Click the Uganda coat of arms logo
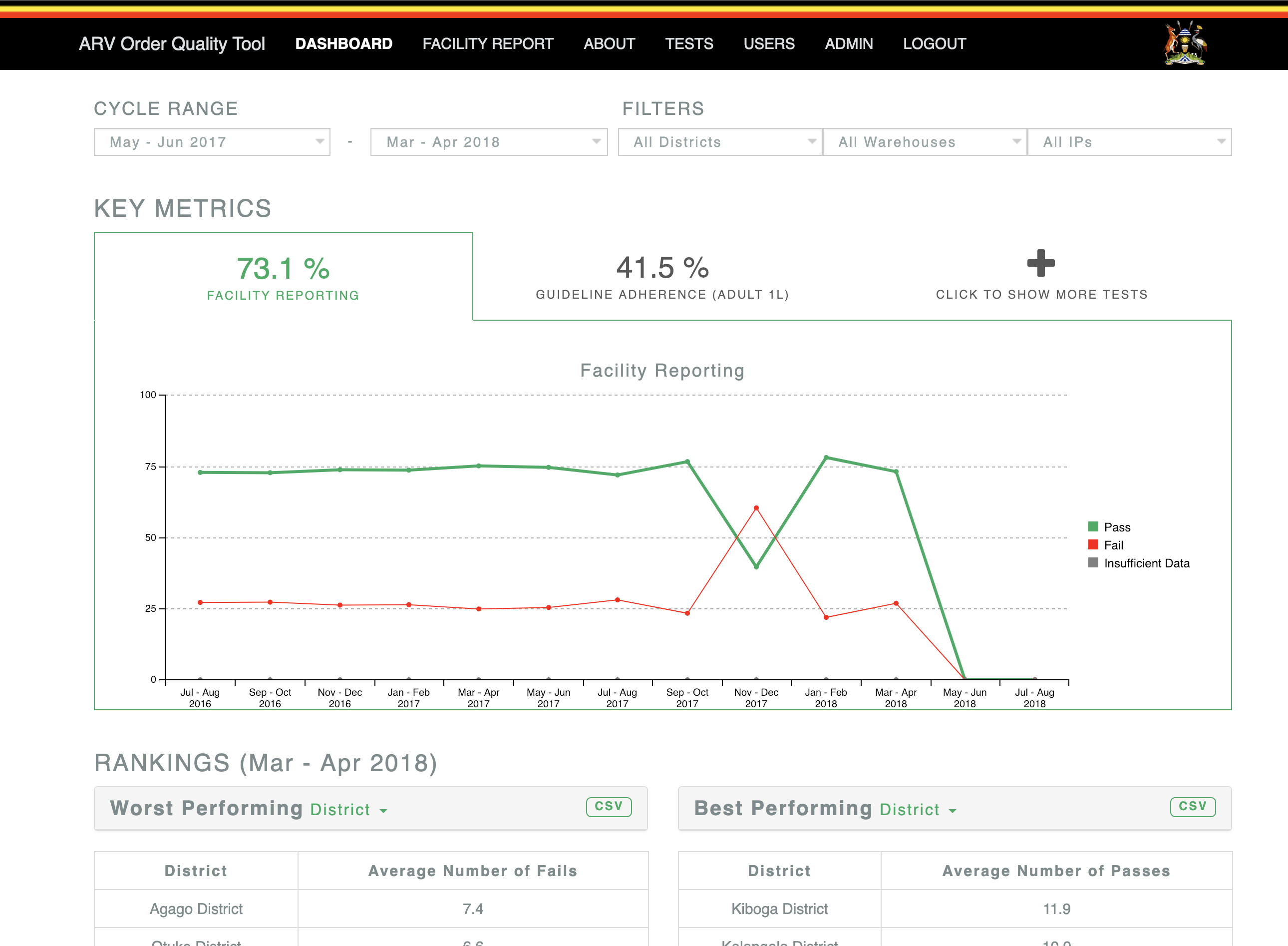 tap(1185, 43)
